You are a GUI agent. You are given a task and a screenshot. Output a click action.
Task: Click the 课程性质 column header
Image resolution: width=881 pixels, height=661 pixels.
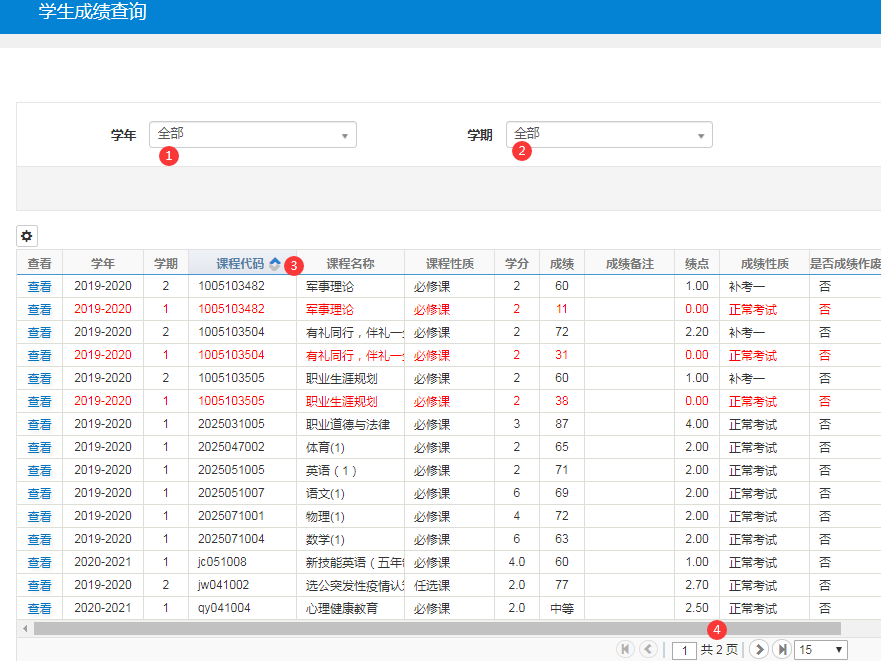449,264
